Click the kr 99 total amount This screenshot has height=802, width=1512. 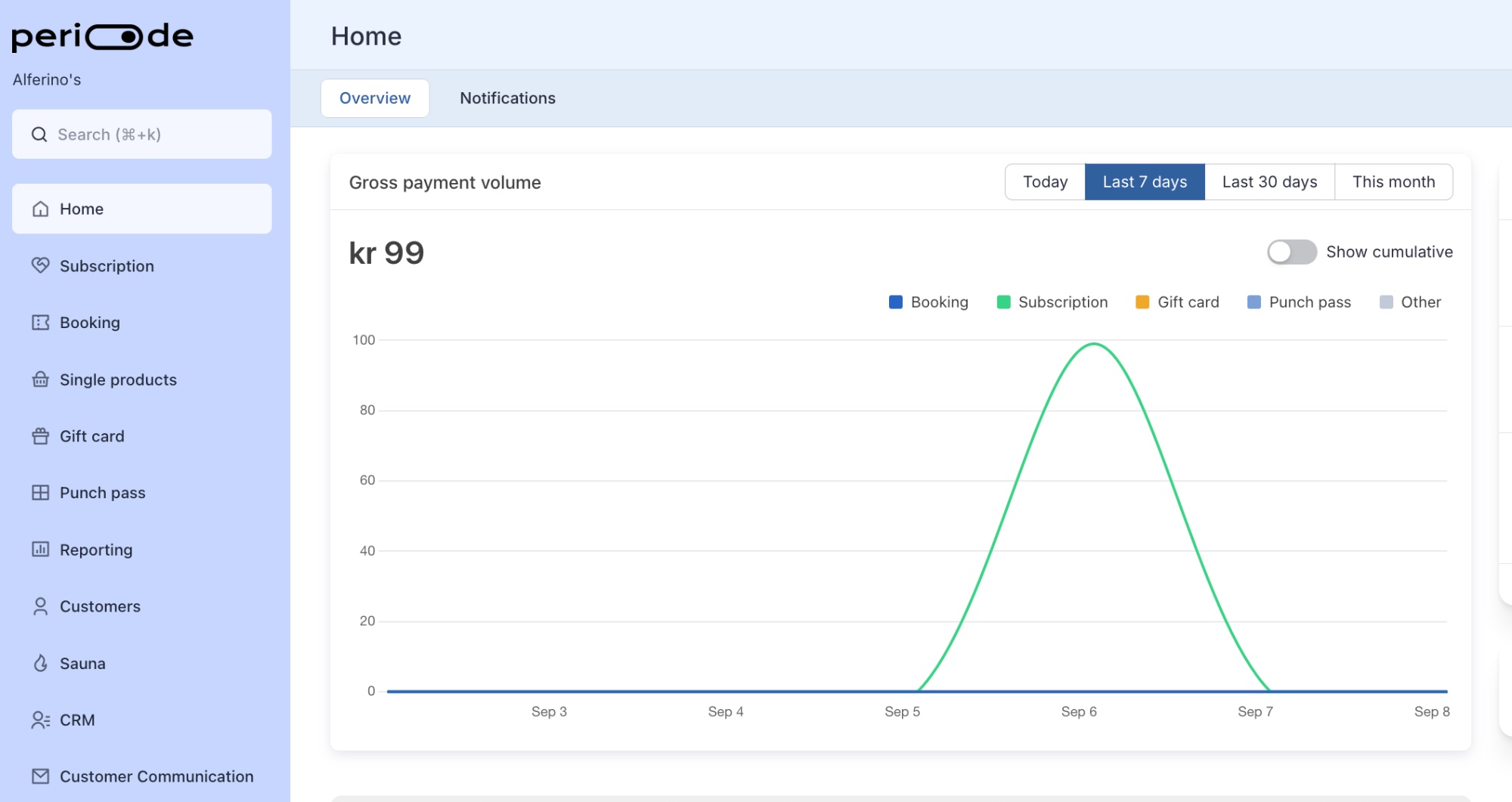pyautogui.click(x=386, y=252)
